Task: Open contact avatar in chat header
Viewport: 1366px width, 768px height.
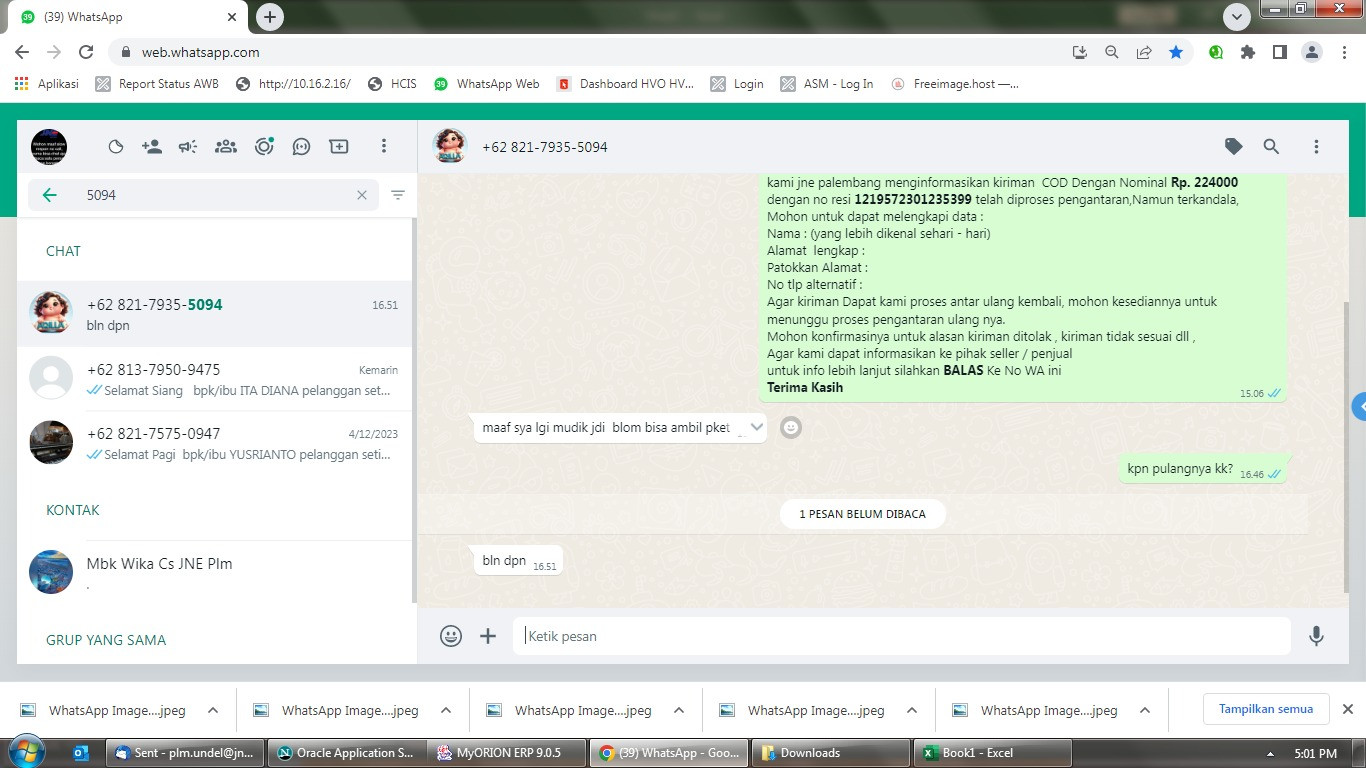Action: 450,147
